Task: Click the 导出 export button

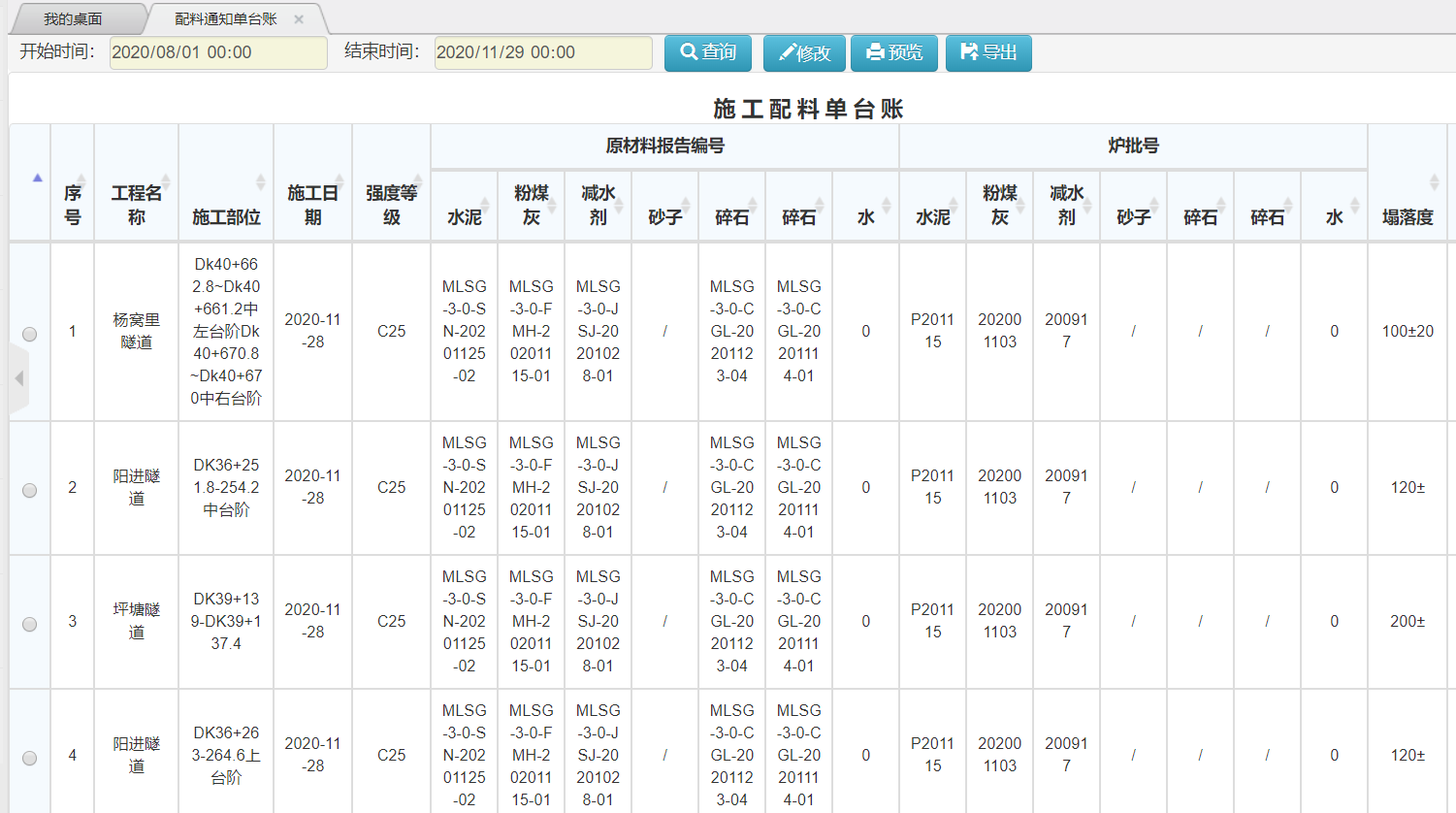Action: point(988,52)
